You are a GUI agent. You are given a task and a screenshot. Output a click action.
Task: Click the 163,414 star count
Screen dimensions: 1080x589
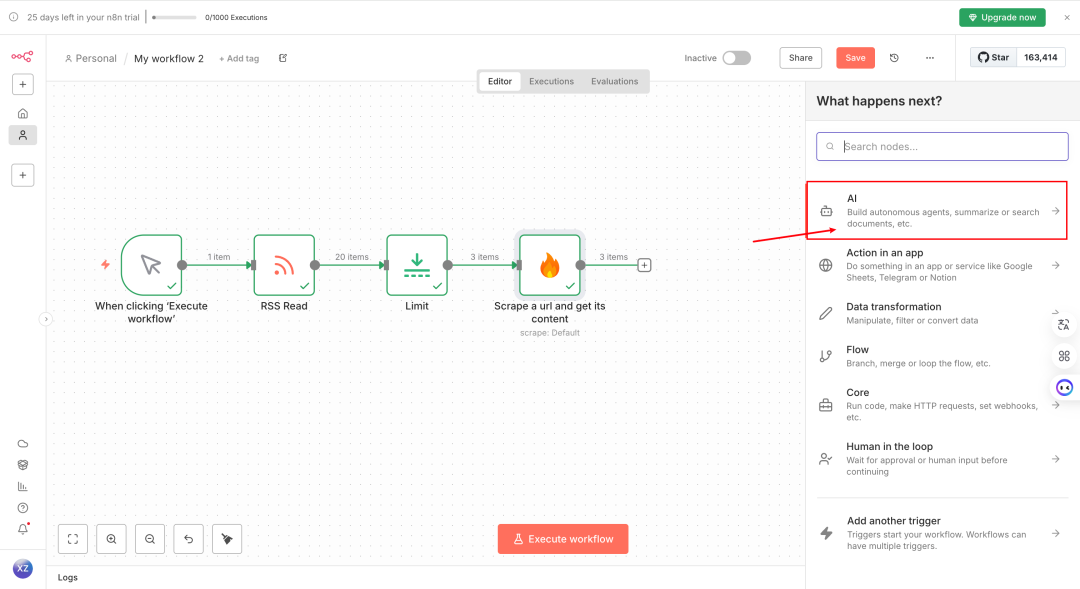(1040, 57)
